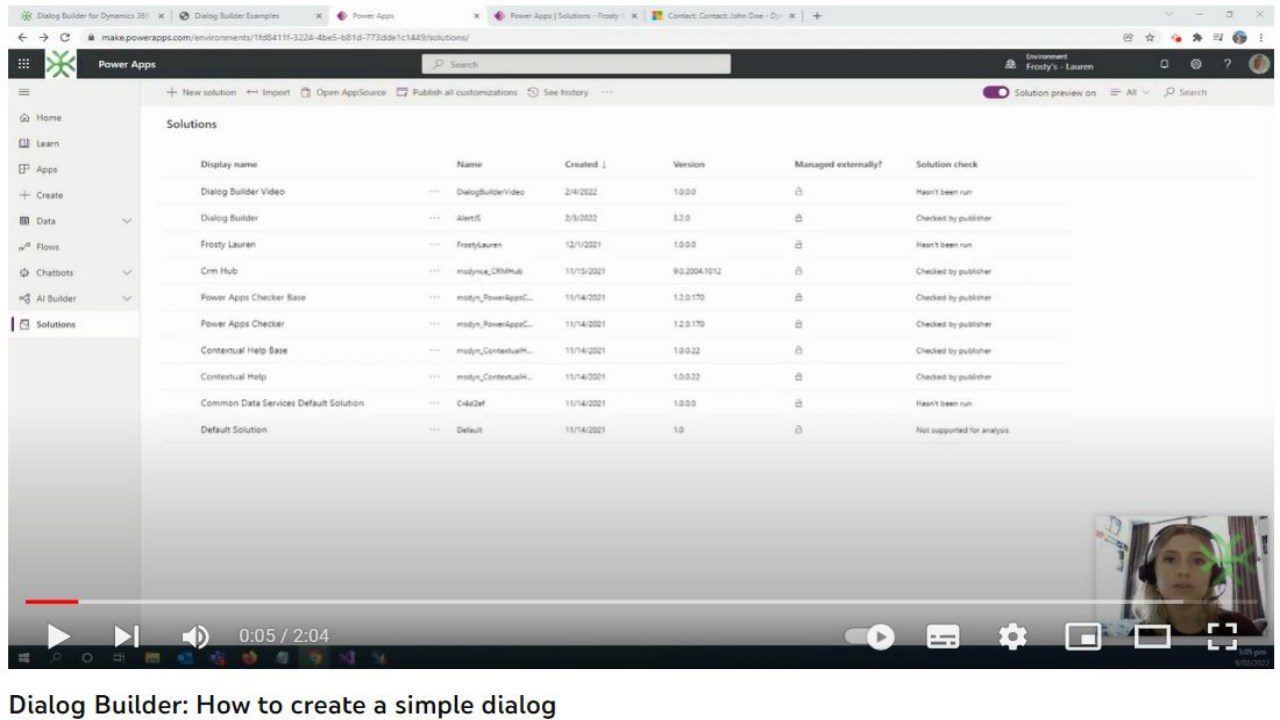This screenshot has height=720, width=1280.
Task: Open more options for Contextual Help row
Action: (434, 377)
